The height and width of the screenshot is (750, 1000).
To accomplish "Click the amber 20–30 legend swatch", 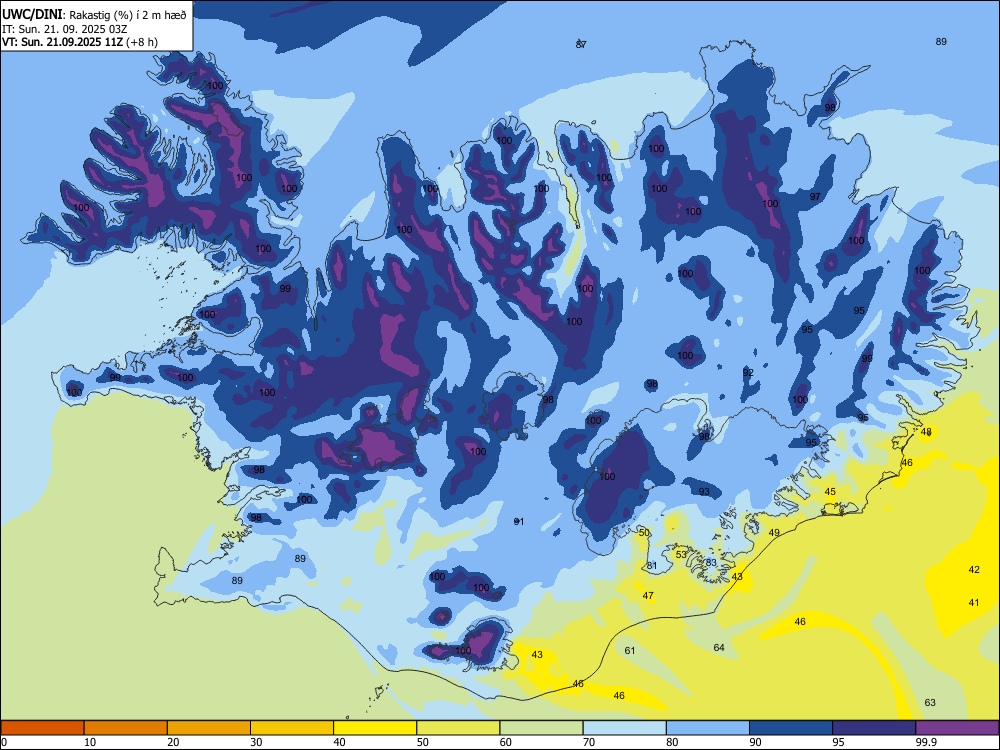I will 209,728.
